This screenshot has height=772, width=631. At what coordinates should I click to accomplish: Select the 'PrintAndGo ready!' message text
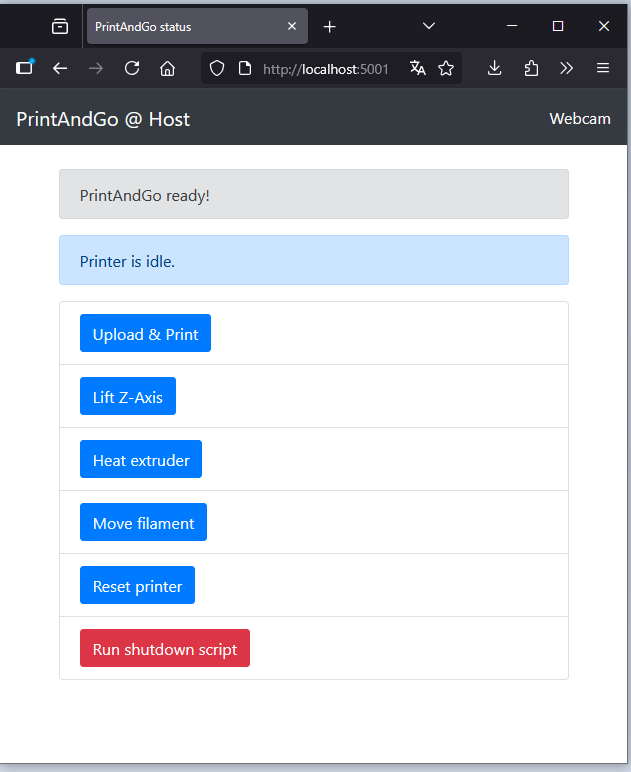[145, 195]
